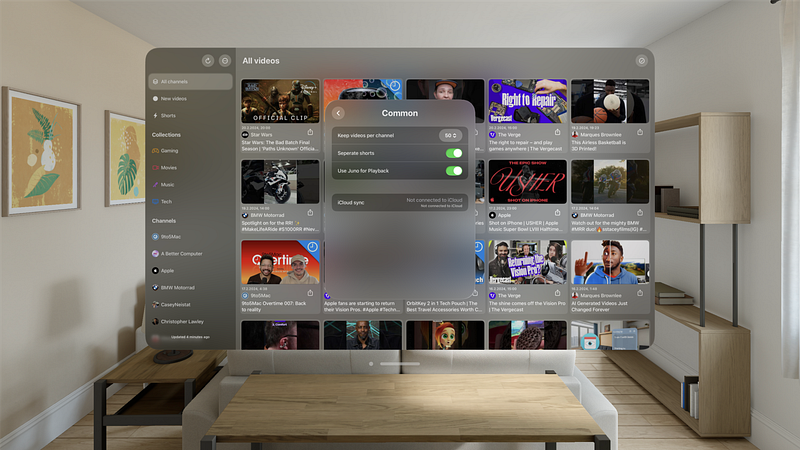Click the Tech collection display icon

(x=155, y=202)
